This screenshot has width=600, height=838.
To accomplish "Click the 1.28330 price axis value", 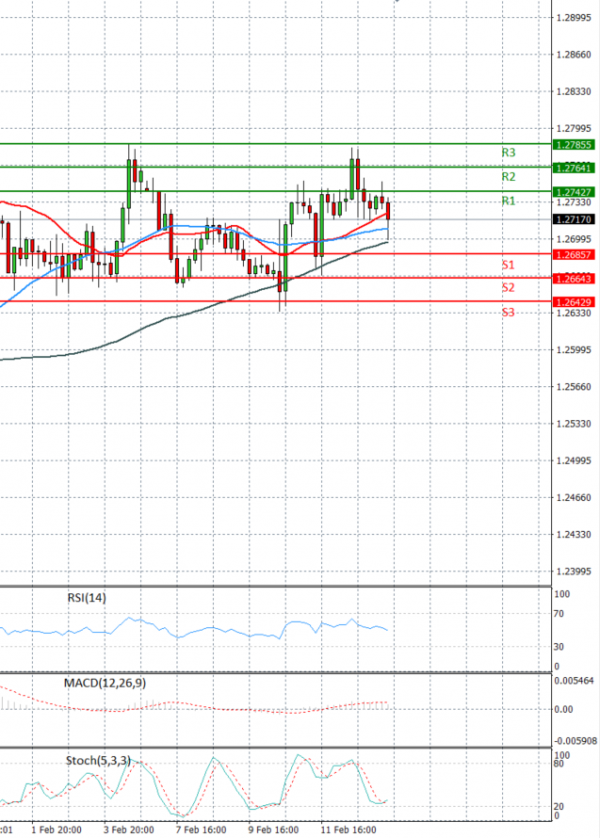I will (x=574, y=92).
